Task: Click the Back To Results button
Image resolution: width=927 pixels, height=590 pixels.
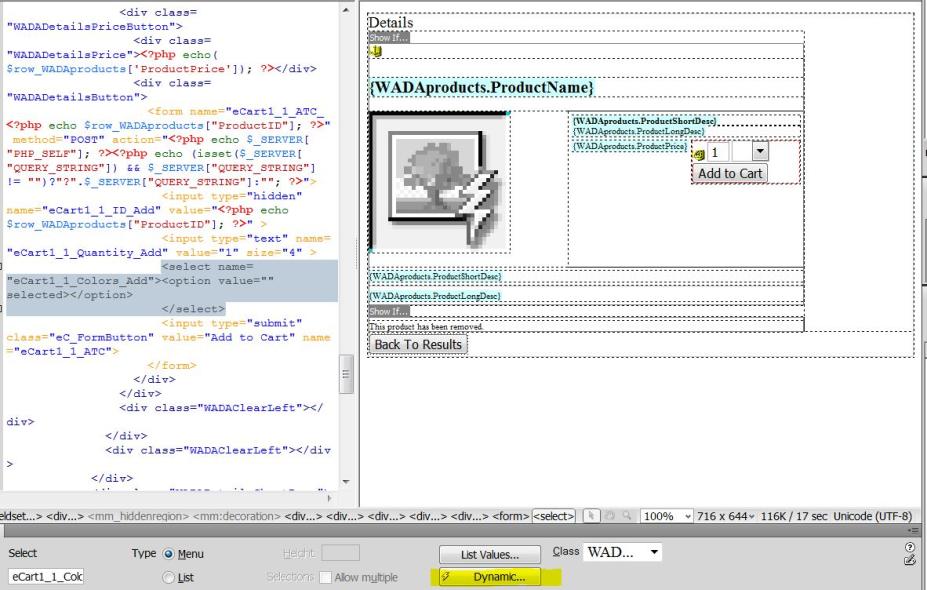Action: [418, 344]
